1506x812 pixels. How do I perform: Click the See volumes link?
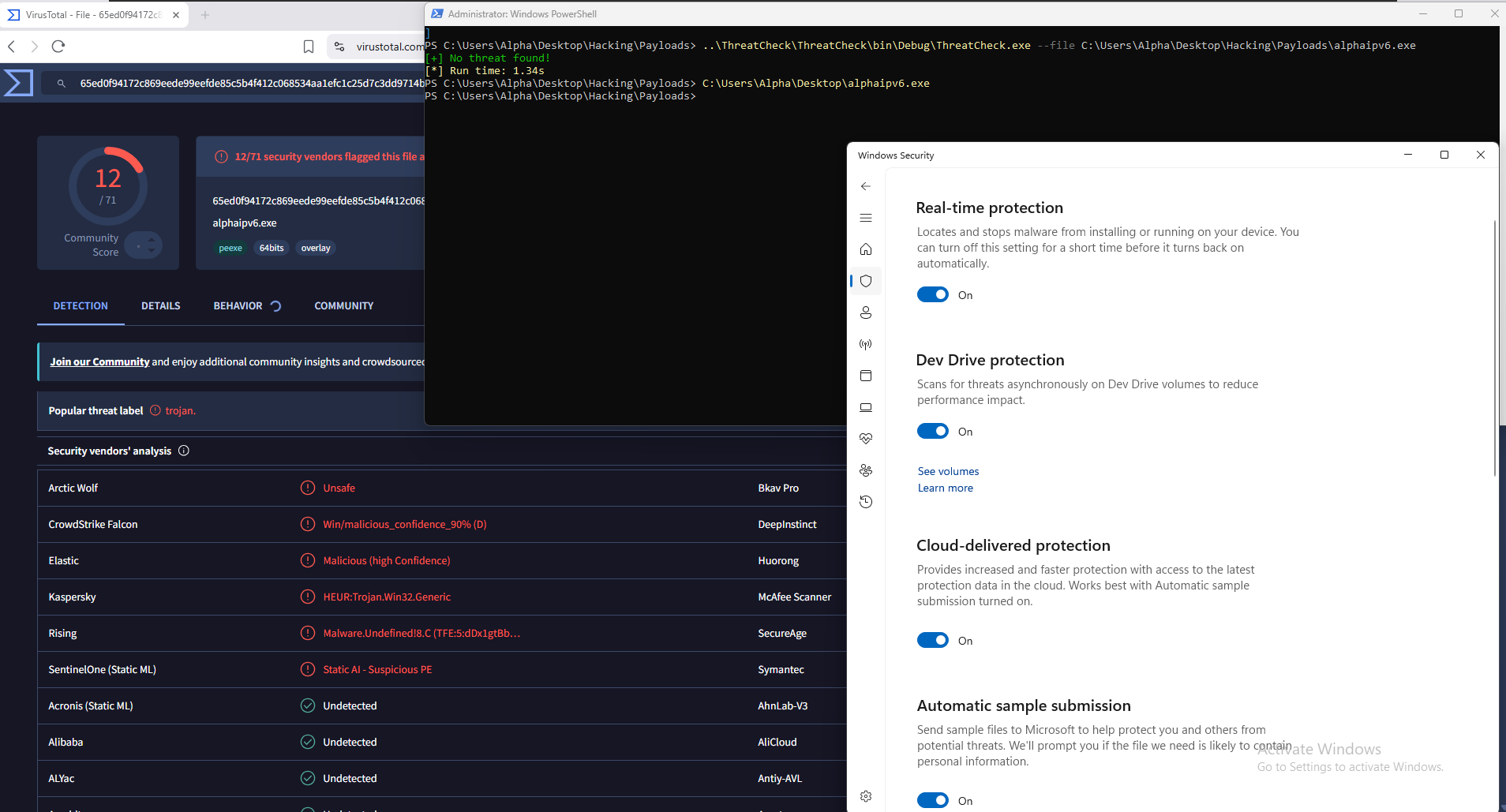point(948,471)
